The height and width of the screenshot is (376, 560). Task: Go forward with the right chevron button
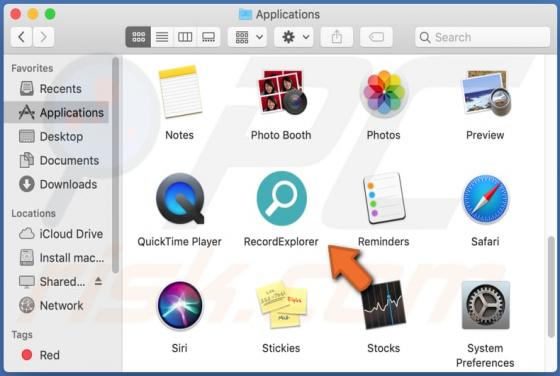(44, 37)
